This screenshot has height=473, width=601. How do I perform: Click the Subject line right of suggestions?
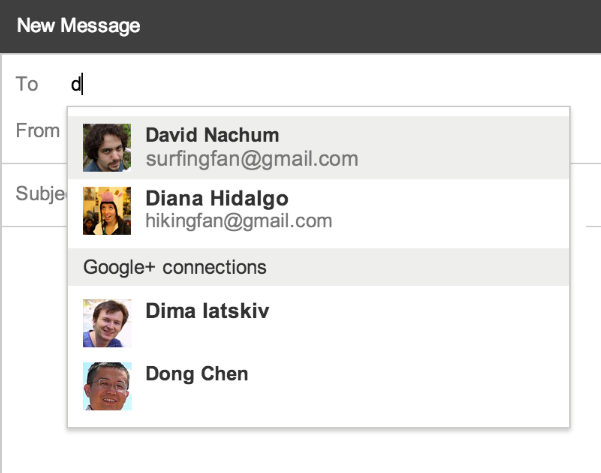[x=585, y=195]
